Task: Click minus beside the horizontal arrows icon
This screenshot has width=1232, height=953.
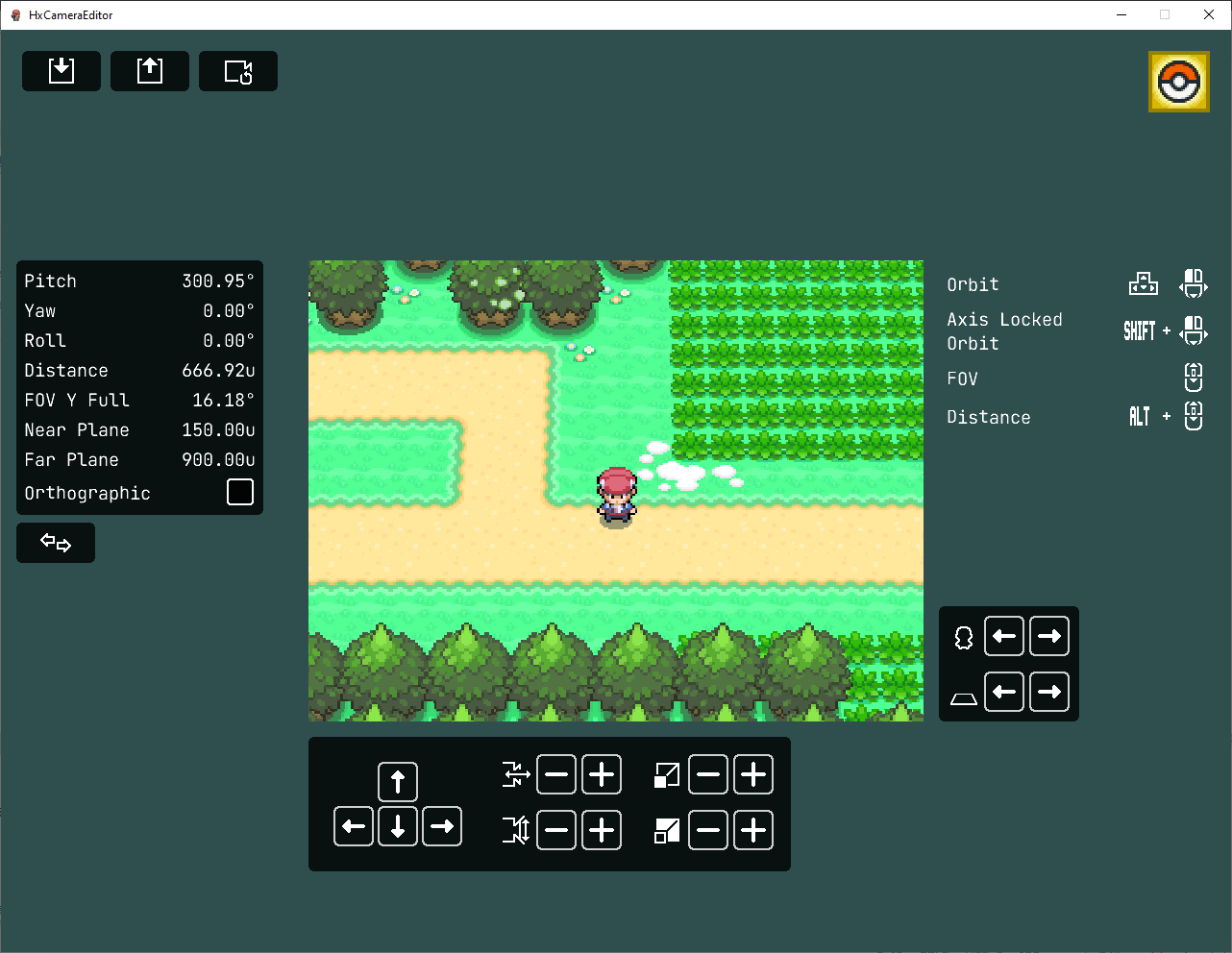Action: [556, 774]
